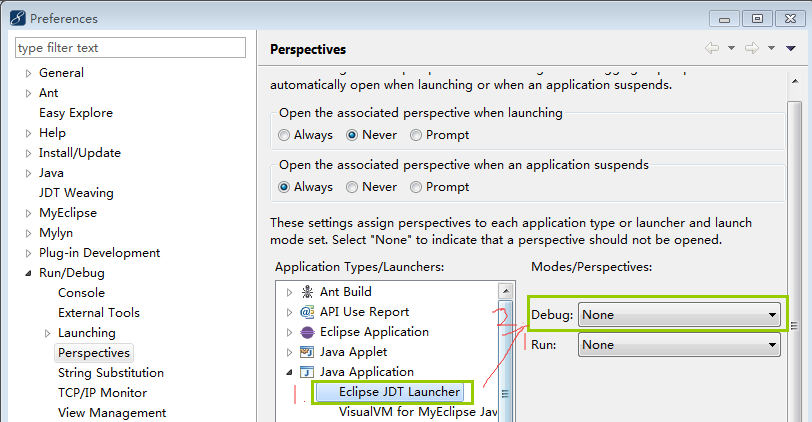Viewport: 812px width, 422px height.
Task: Open the Debug perspective dropdown
Action: [x=679, y=315]
